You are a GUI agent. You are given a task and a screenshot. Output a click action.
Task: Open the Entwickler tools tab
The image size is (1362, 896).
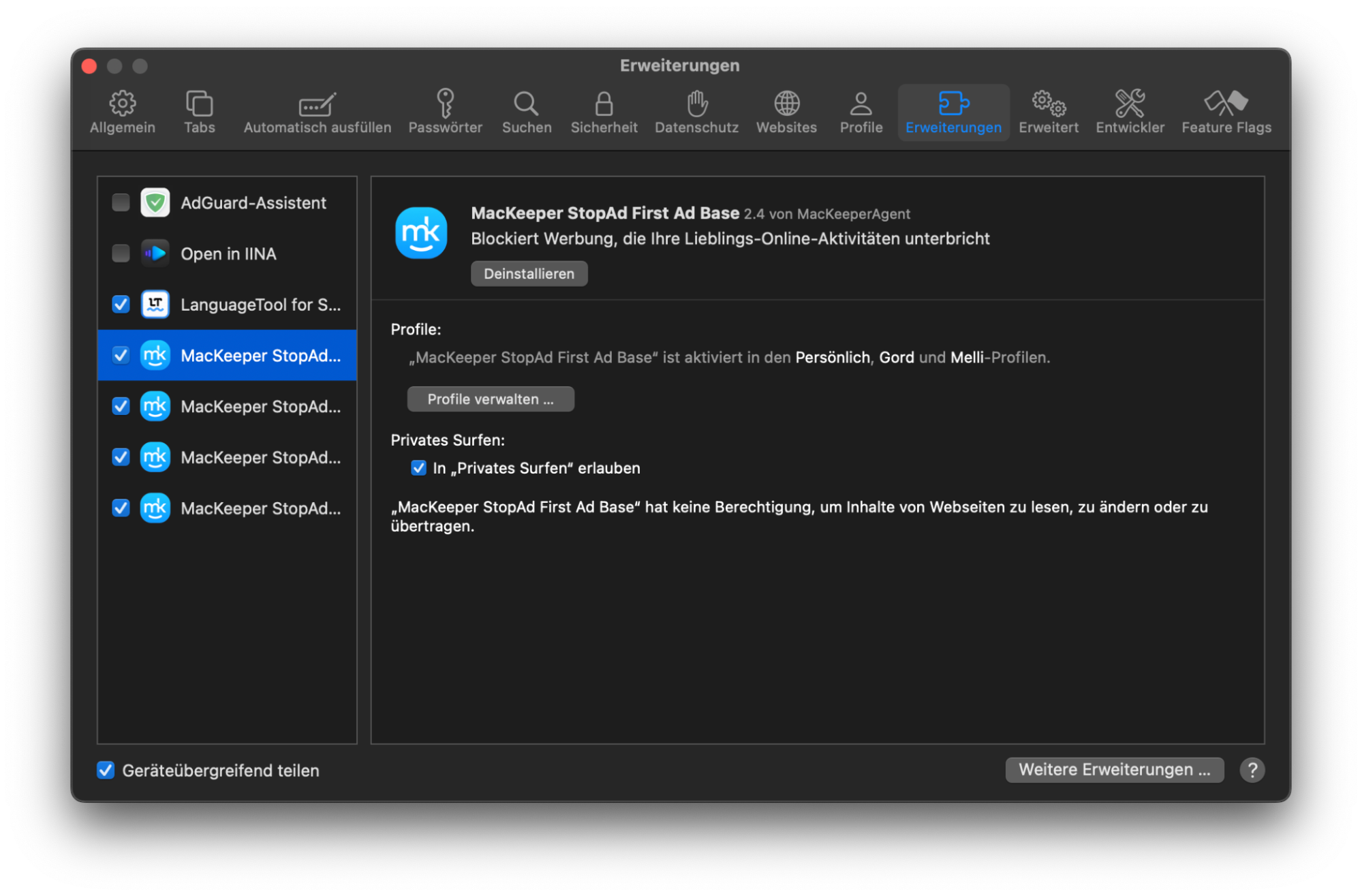click(1130, 112)
